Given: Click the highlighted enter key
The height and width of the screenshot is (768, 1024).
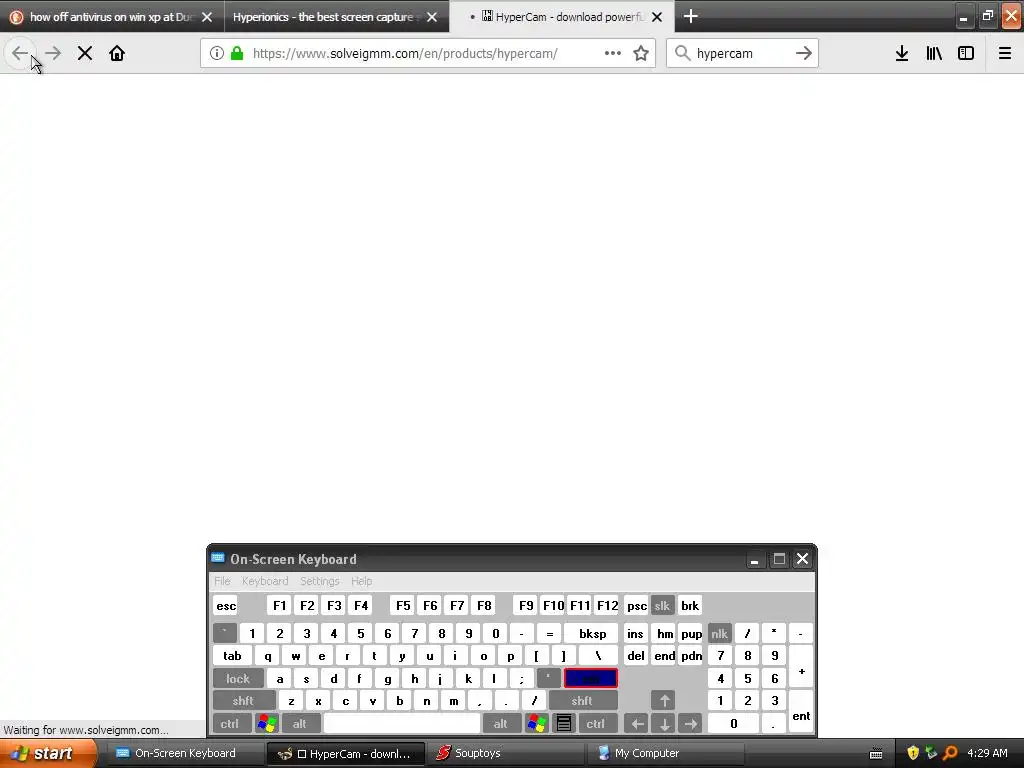Looking at the screenshot, I should pyautogui.click(x=591, y=679).
